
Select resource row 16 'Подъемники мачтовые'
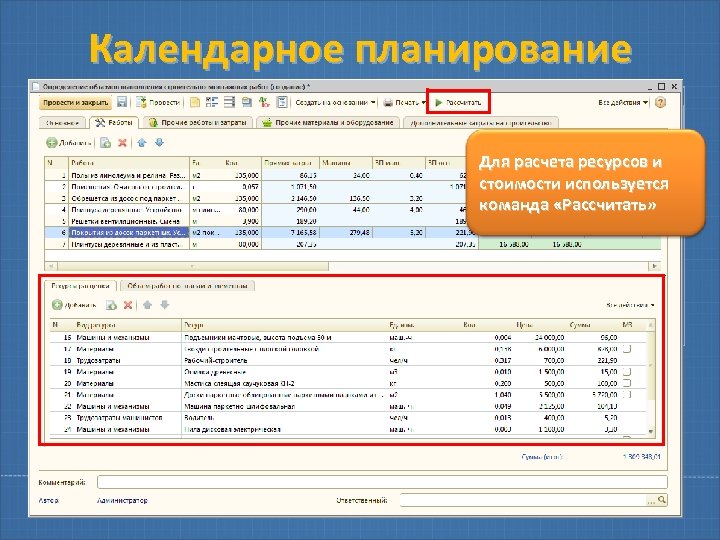coord(348,338)
